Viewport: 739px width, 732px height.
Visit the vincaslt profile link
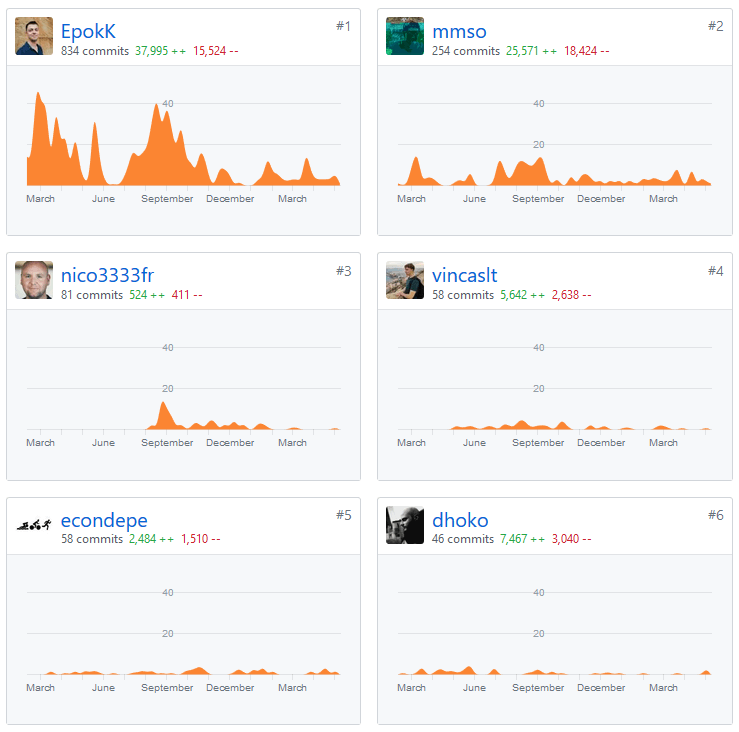[x=464, y=275]
